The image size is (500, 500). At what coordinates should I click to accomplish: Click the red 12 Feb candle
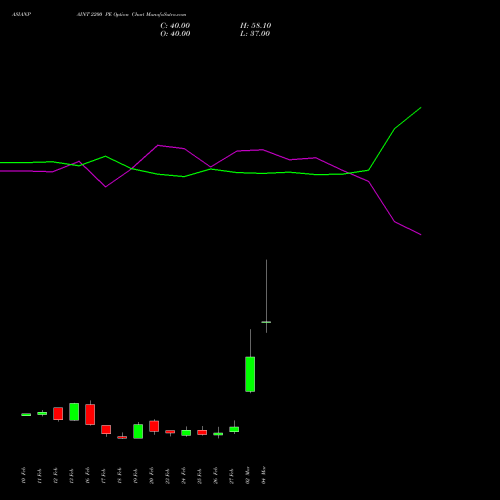tap(58, 413)
